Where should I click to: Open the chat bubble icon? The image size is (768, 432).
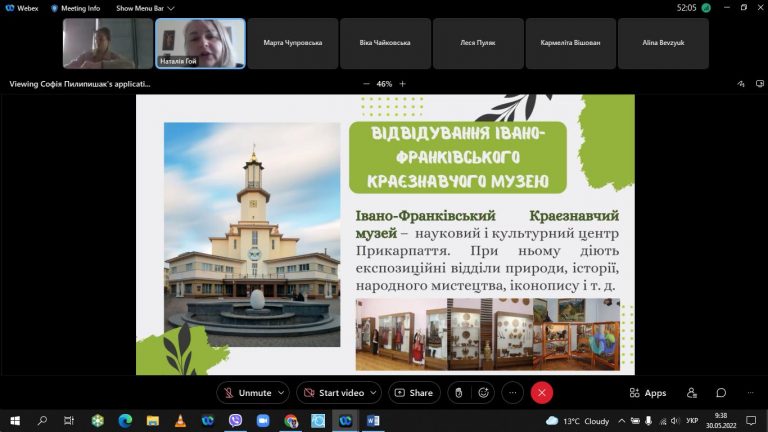(x=721, y=393)
